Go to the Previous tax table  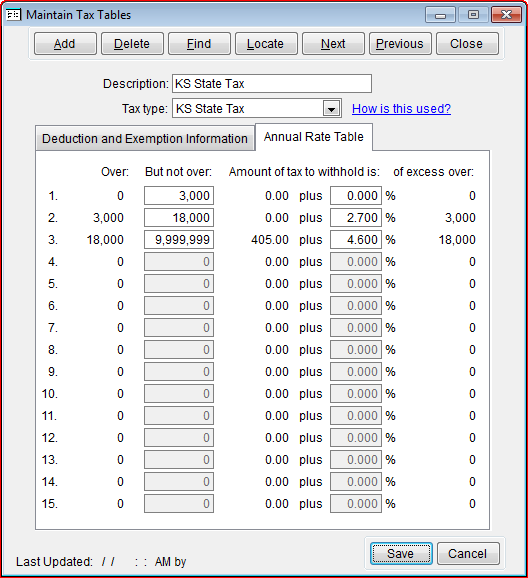click(x=400, y=43)
